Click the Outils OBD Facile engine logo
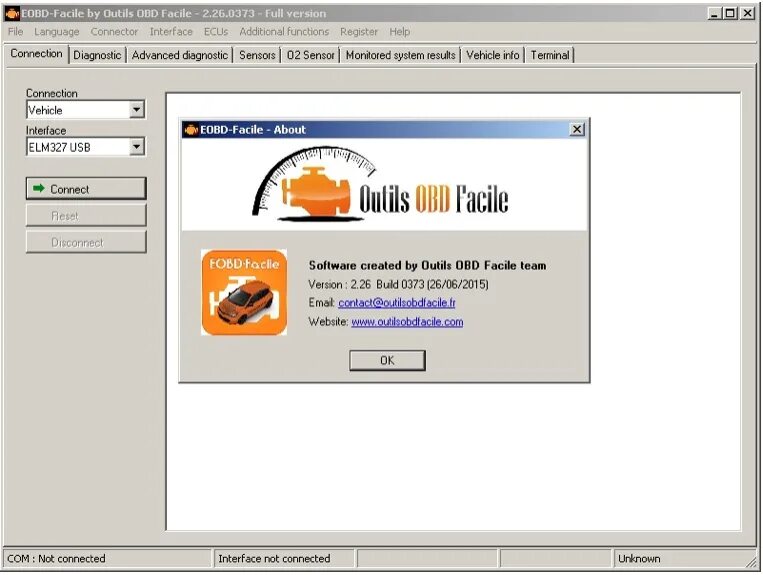Viewport: 763px width, 575px height. click(x=381, y=184)
